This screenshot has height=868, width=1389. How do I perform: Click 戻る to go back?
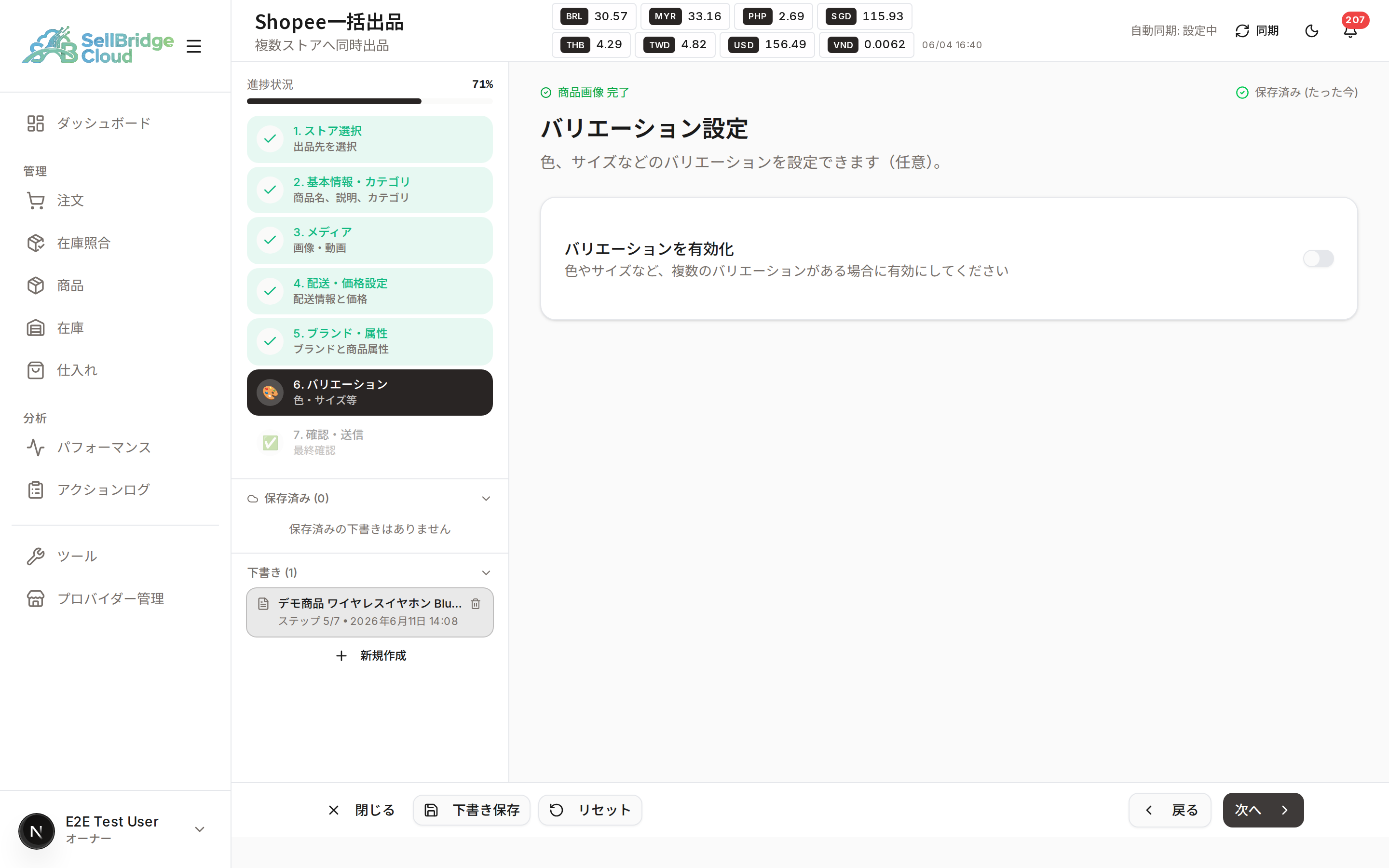tap(1170, 810)
